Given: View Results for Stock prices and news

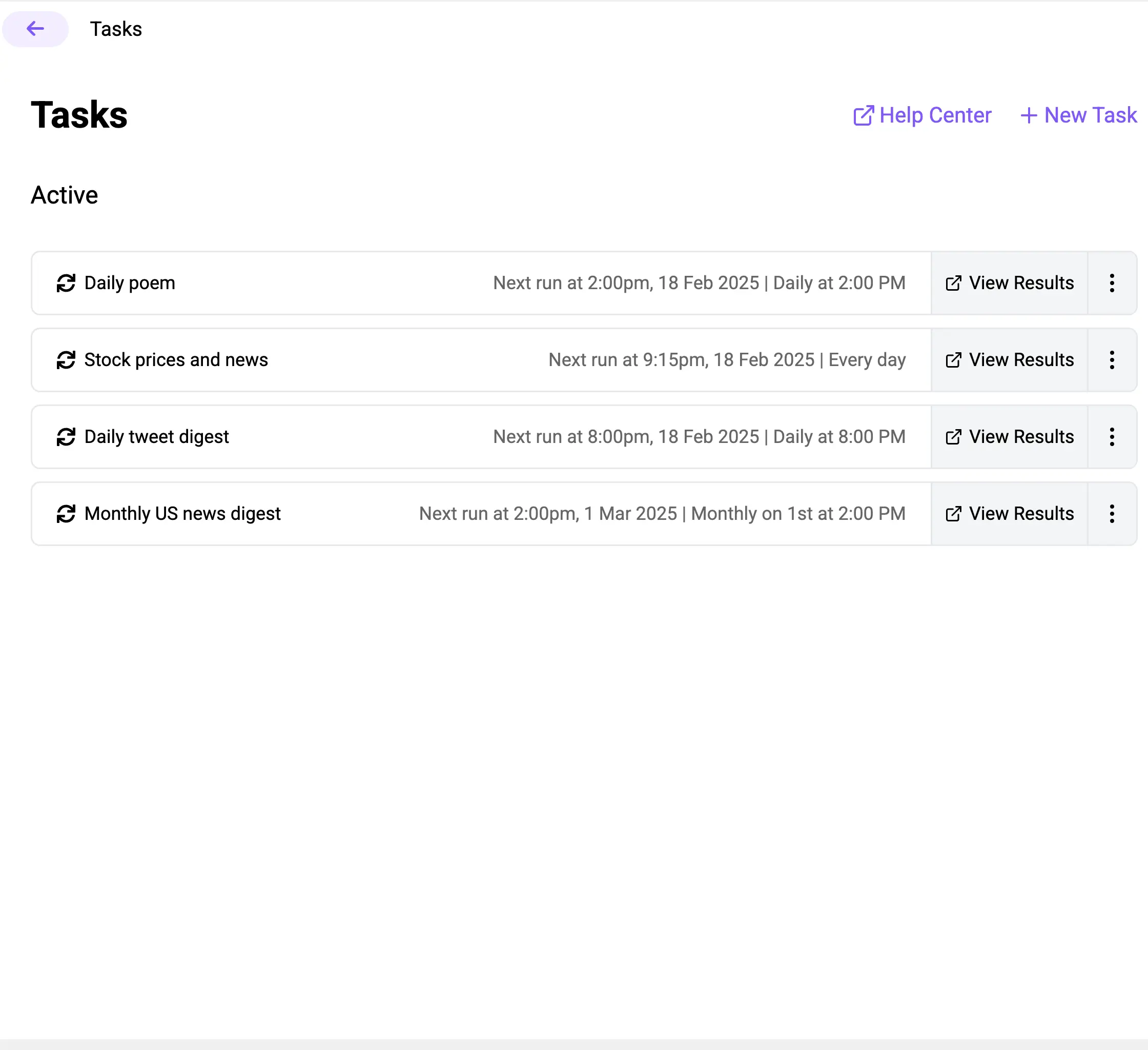Looking at the screenshot, I should [1010, 360].
